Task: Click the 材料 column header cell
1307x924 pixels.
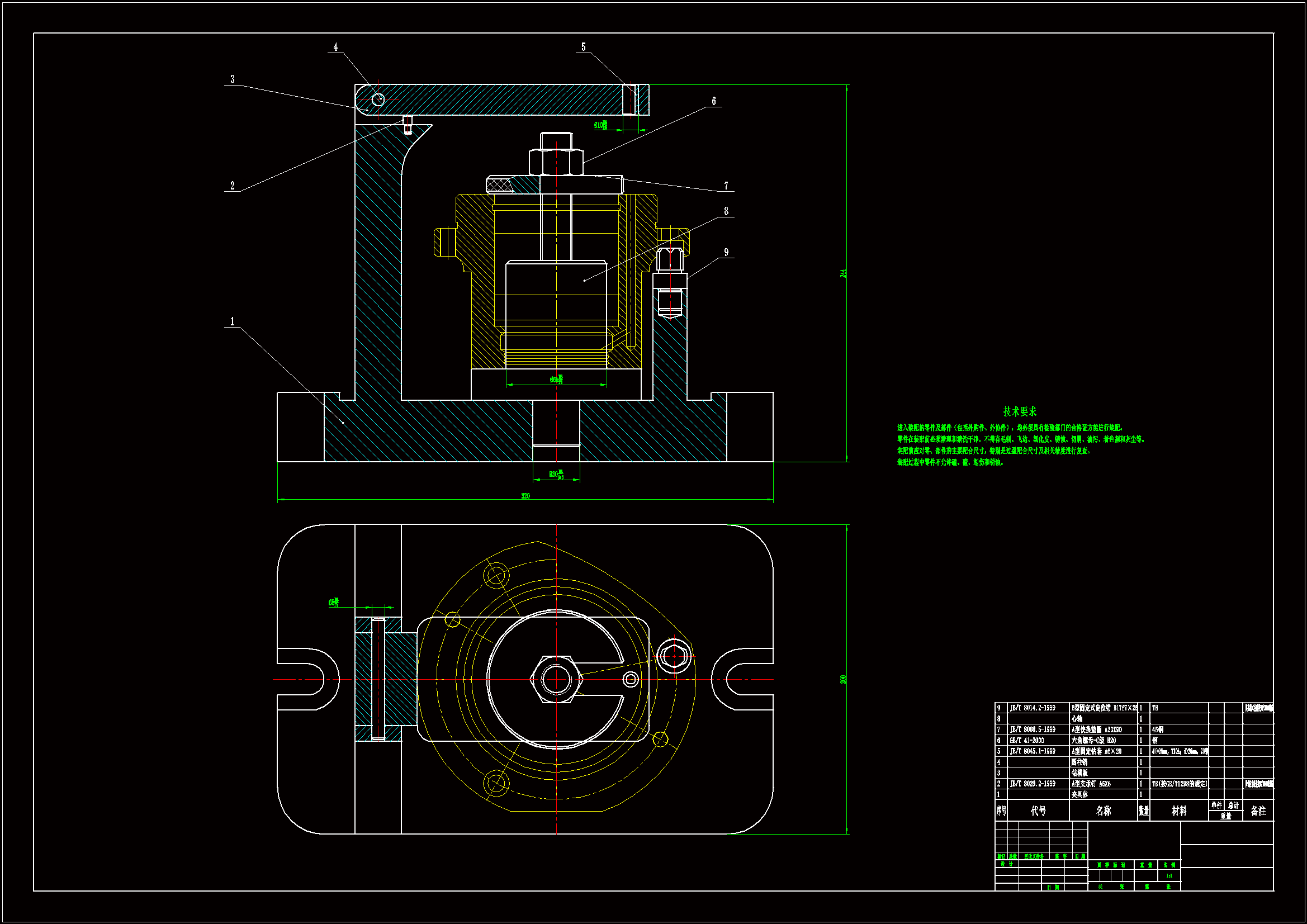Action: [x=1179, y=811]
